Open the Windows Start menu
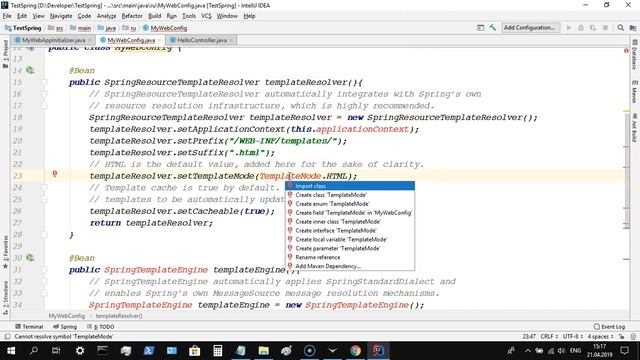This screenshot has width=640, height=360. click(x=11, y=351)
